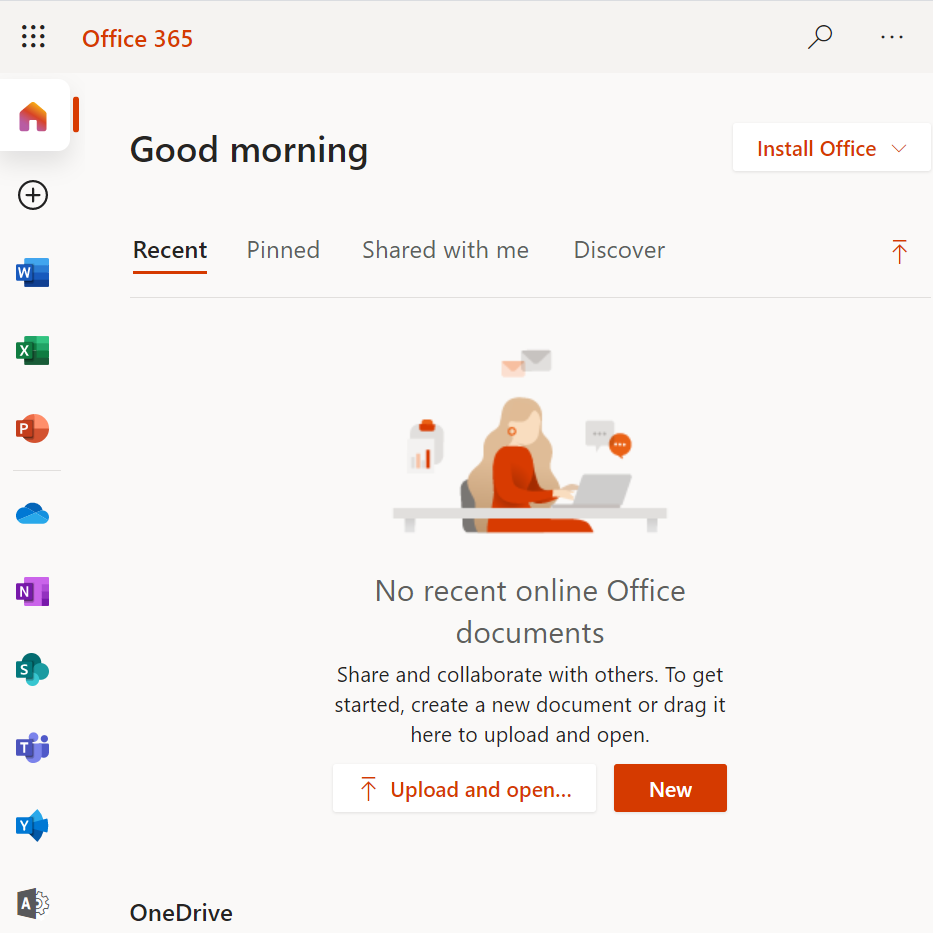Select the Recent tab
The image size is (933, 933).
(x=170, y=251)
